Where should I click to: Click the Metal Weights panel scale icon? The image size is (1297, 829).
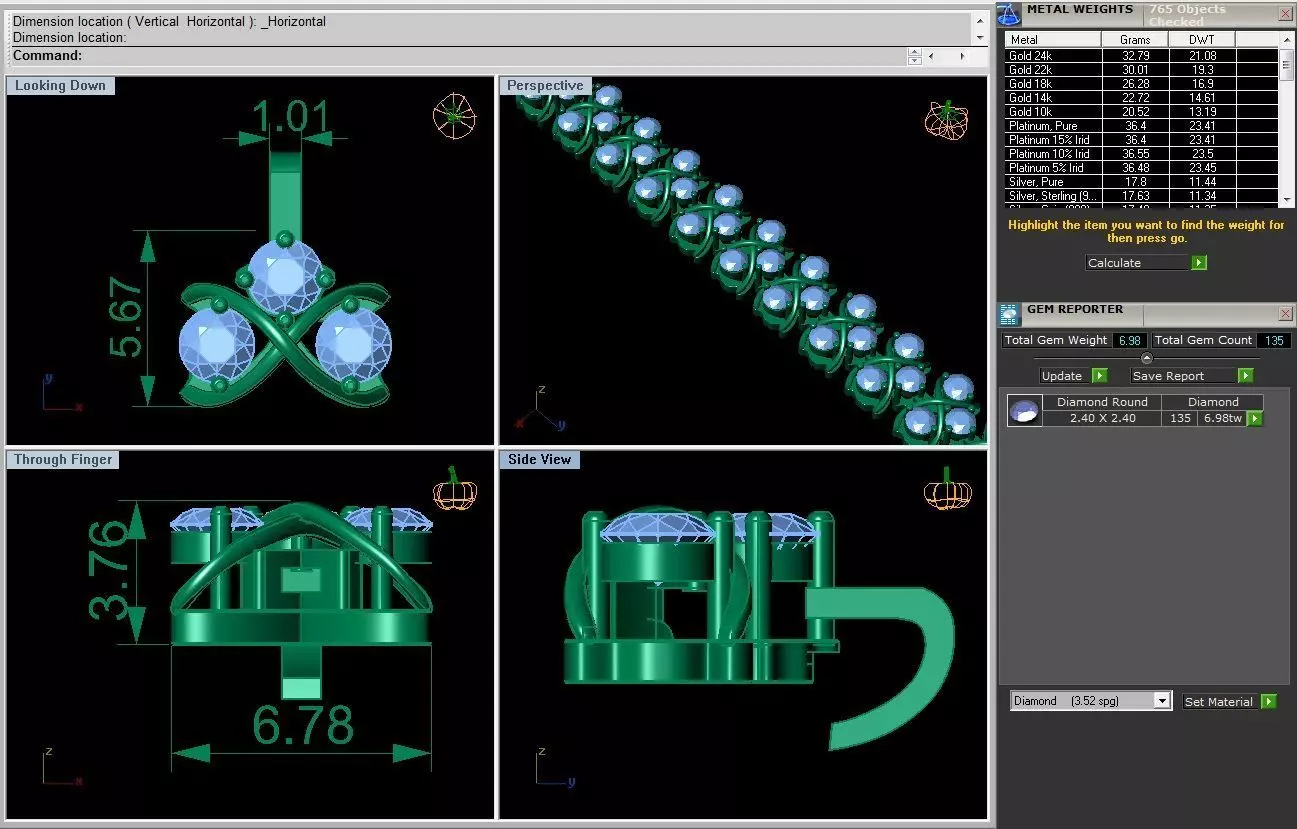tap(1010, 13)
